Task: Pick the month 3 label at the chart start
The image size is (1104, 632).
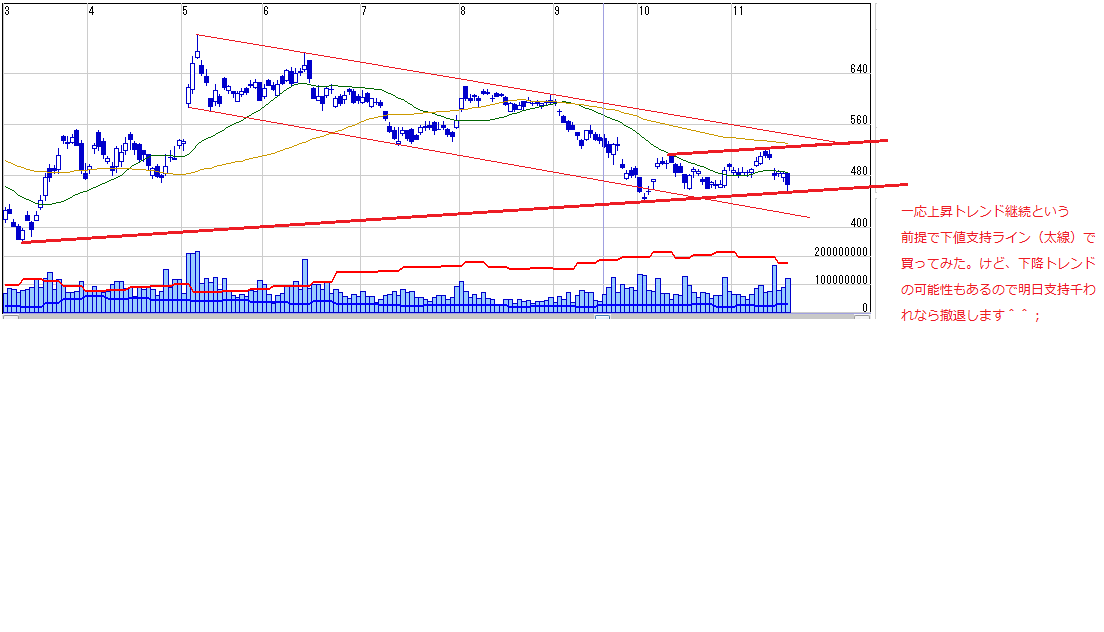Action: [7, 11]
